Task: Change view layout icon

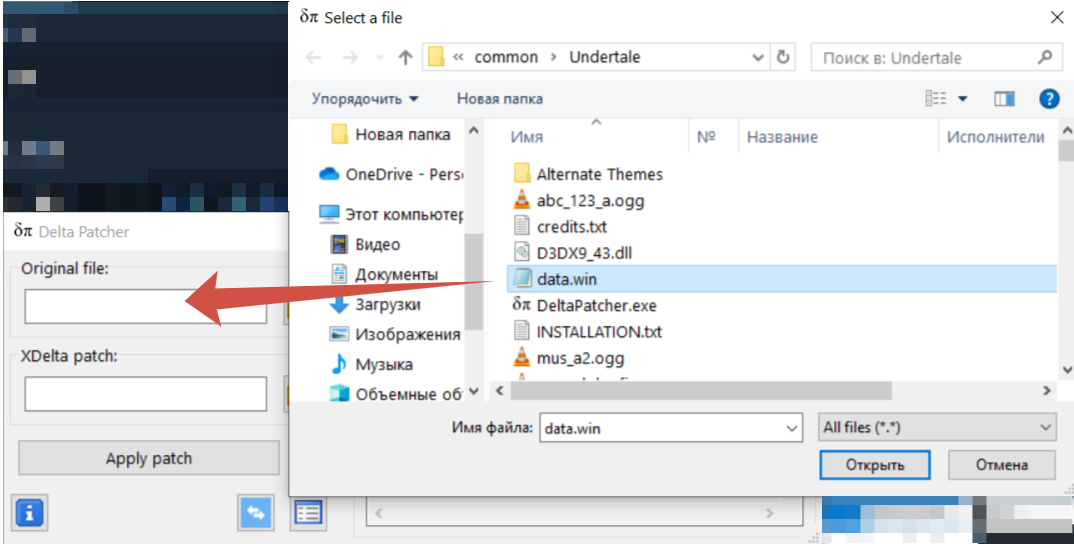Action: click(x=936, y=99)
